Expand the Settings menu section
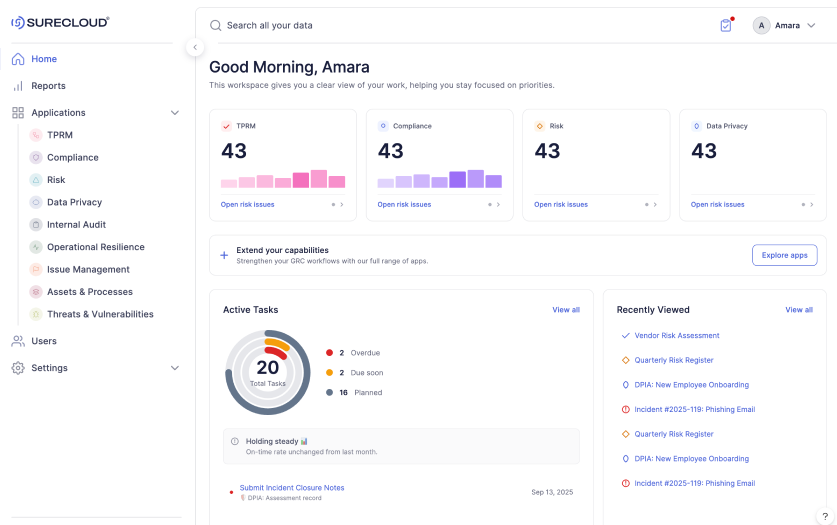The height and width of the screenshot is (525, 837). coord(175,368)
